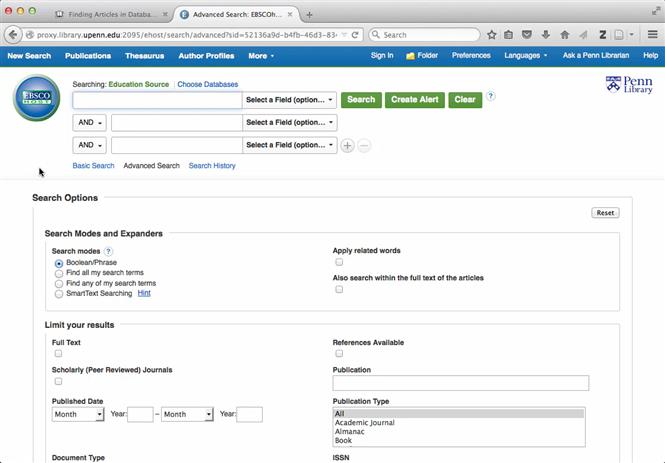Click the Publication text field
The width and height of the screenshot is (665, 463).
coord(461,383)
